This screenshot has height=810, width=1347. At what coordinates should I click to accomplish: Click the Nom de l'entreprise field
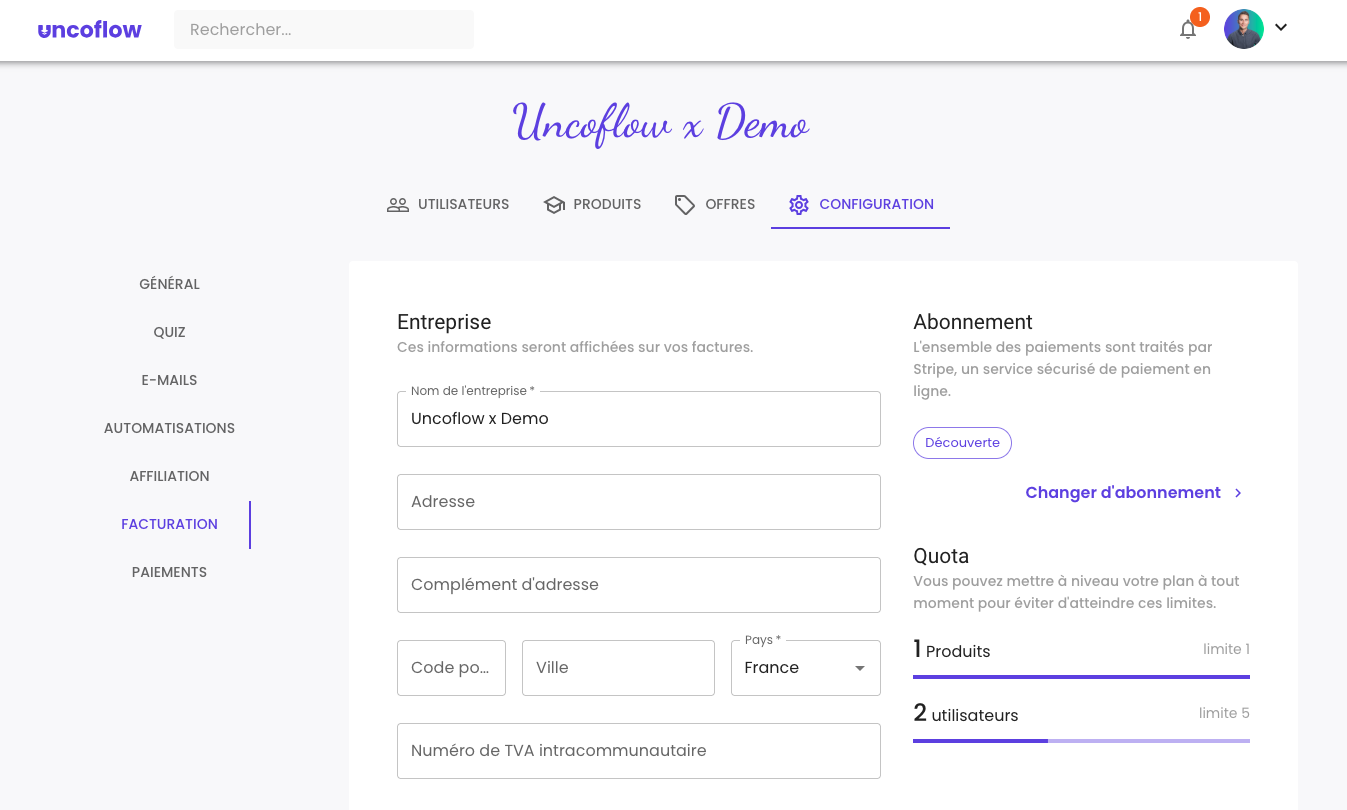[639, 419]
